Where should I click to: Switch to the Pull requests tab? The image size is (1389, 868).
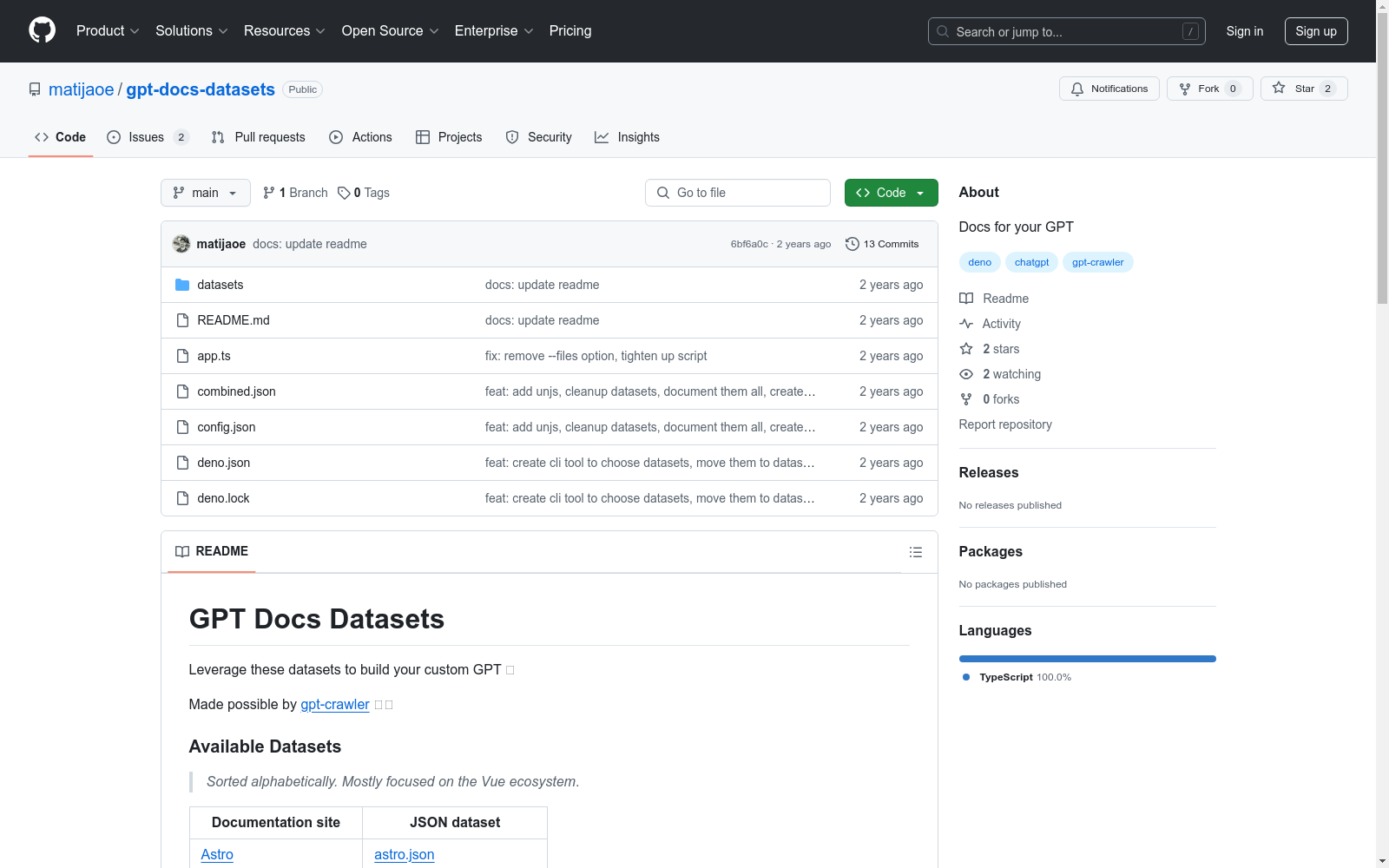(259, 137)
